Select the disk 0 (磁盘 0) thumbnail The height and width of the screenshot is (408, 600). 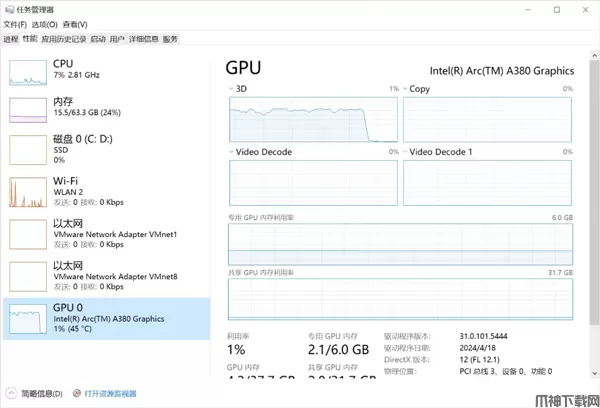click(x=27, y=149)
